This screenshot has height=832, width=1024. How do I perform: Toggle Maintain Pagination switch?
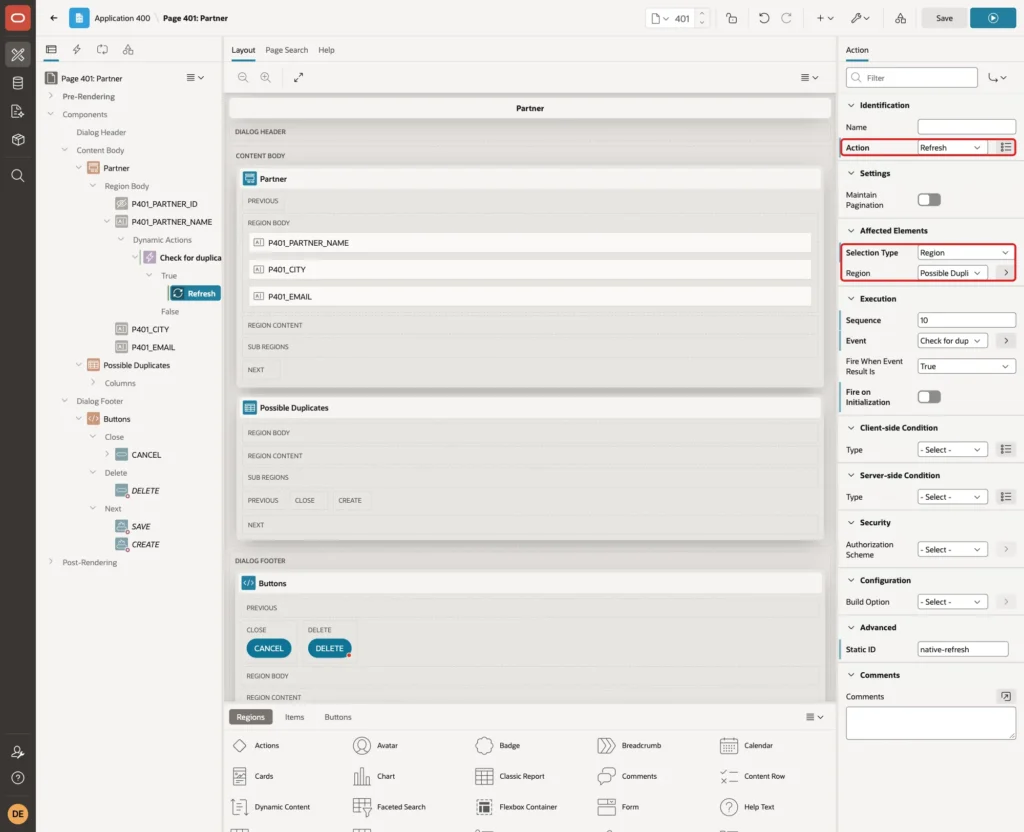(929, 200)
